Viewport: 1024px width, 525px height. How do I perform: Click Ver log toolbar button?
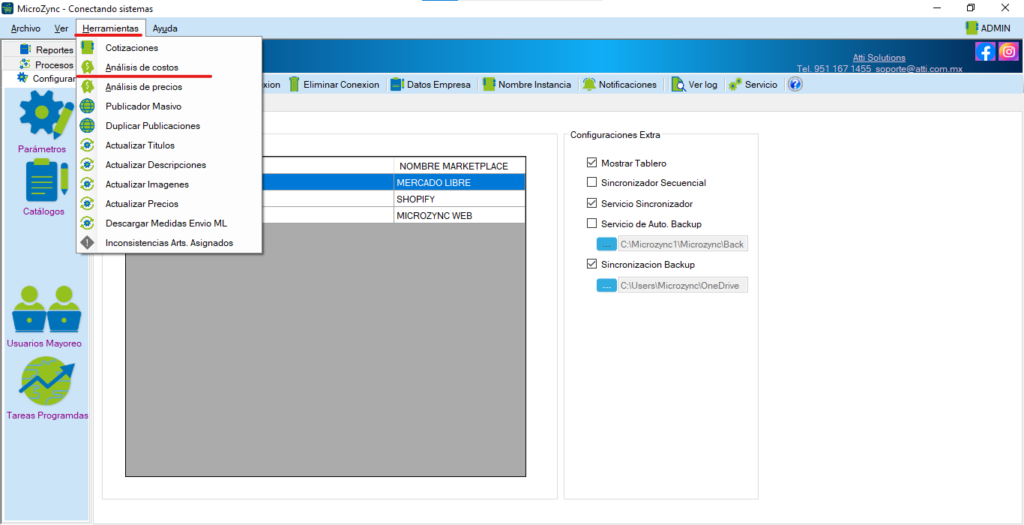pos(694,85)
